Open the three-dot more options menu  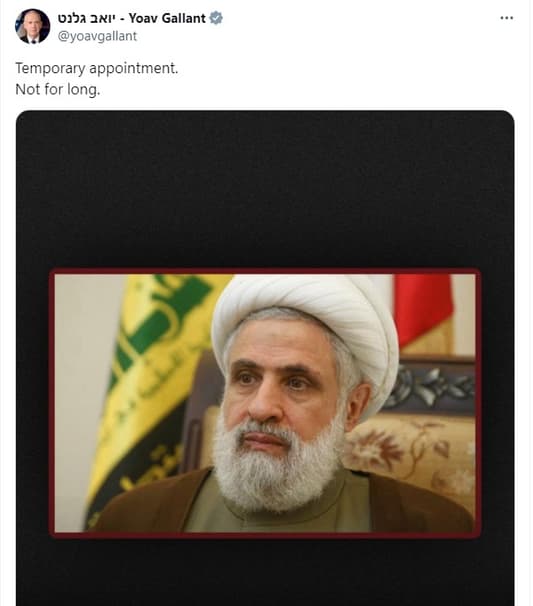pyautogui.click(x=506, y=18)
